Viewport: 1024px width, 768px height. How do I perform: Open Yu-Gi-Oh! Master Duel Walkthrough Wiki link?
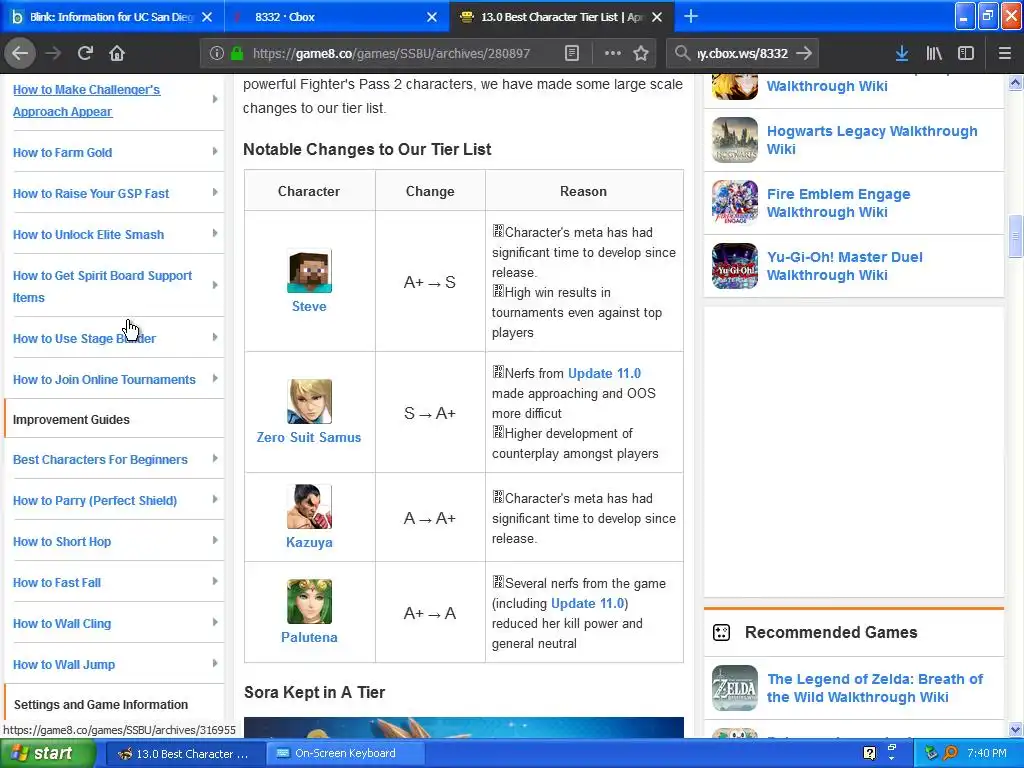[844, 266]
